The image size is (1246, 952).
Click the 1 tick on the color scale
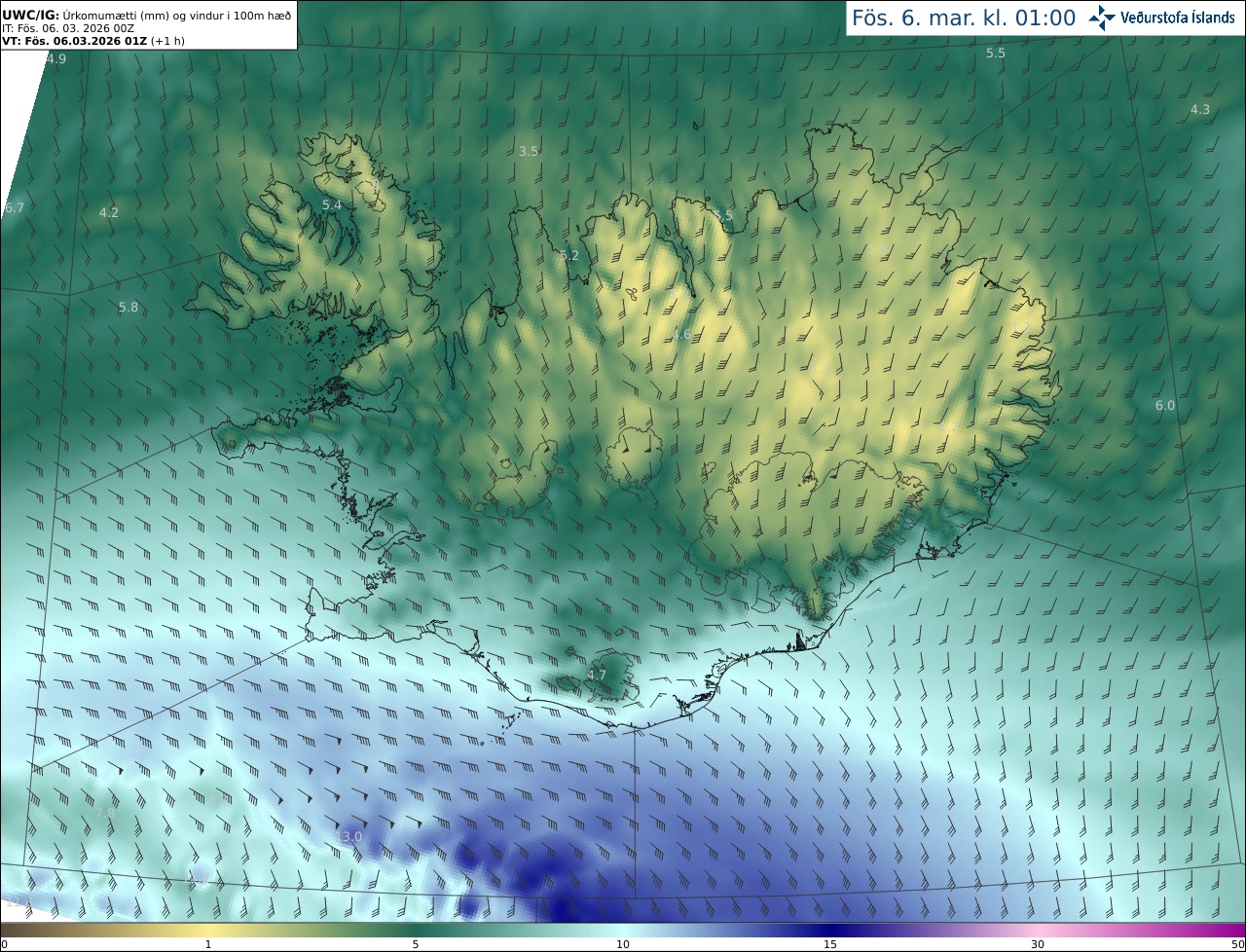[208, 944]
